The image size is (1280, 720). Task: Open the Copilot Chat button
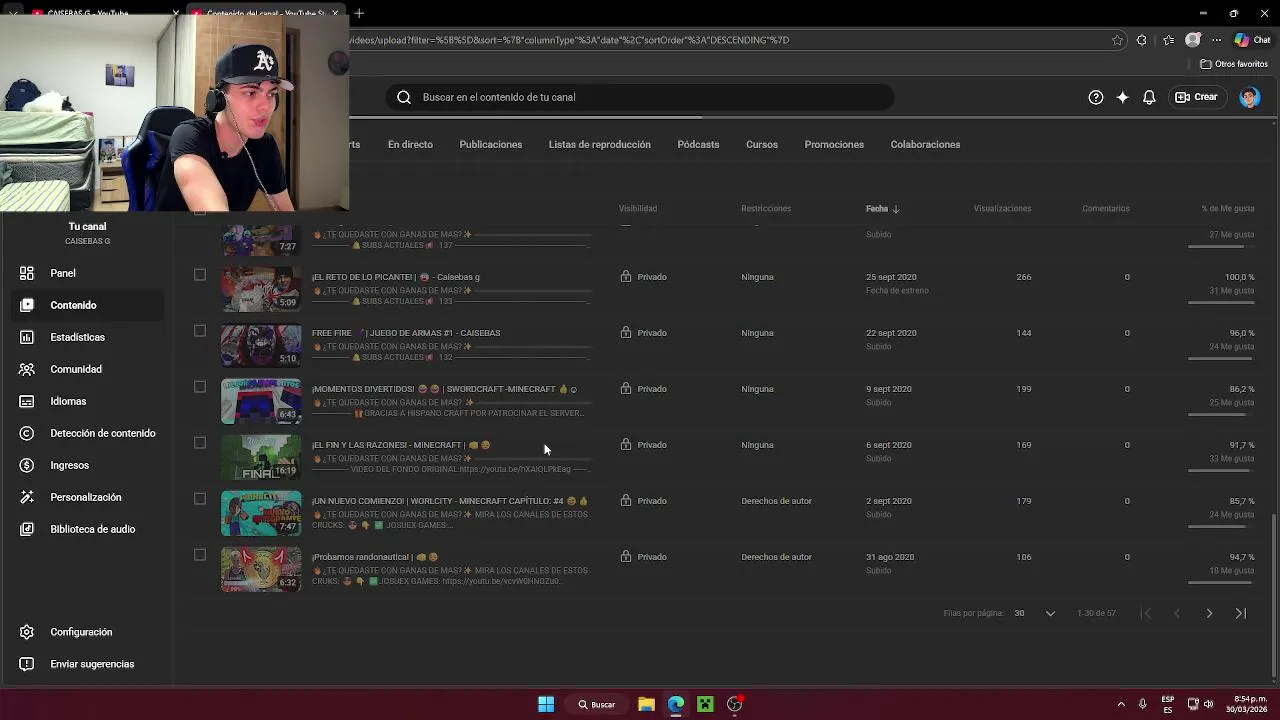[1254, 40]
